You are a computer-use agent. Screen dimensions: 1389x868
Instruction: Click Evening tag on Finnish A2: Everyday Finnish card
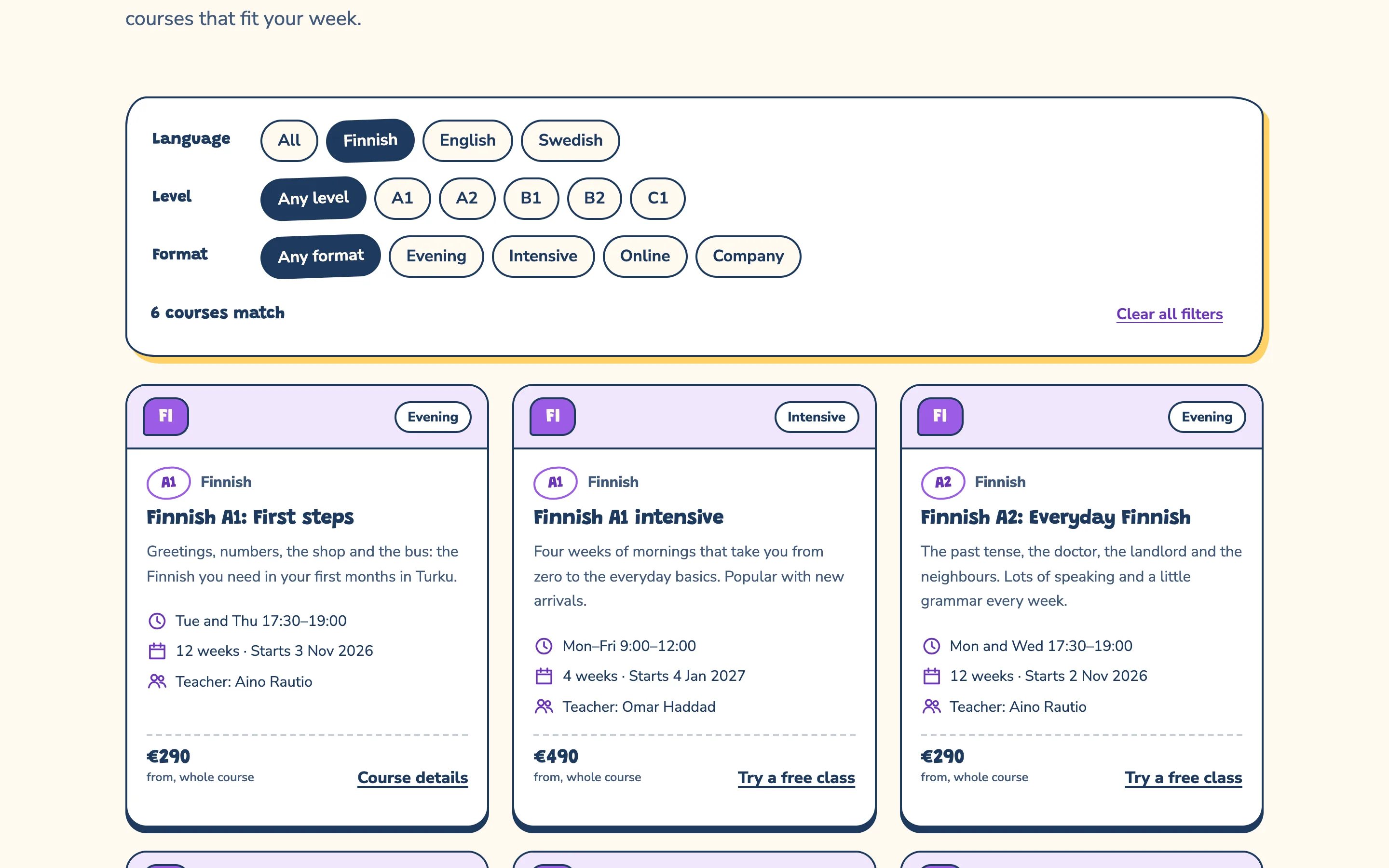pos(1207,417)
